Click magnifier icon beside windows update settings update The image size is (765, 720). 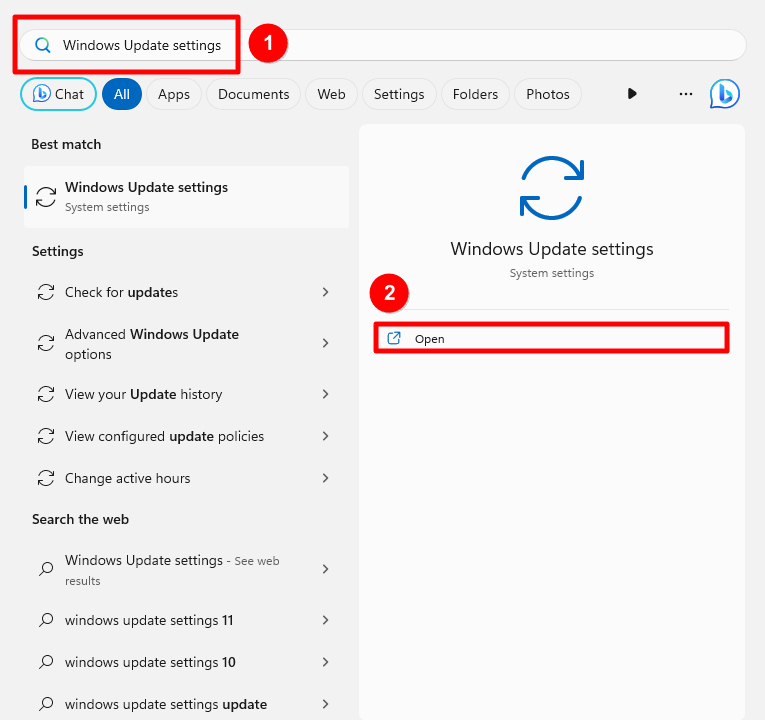pos(46,704)
